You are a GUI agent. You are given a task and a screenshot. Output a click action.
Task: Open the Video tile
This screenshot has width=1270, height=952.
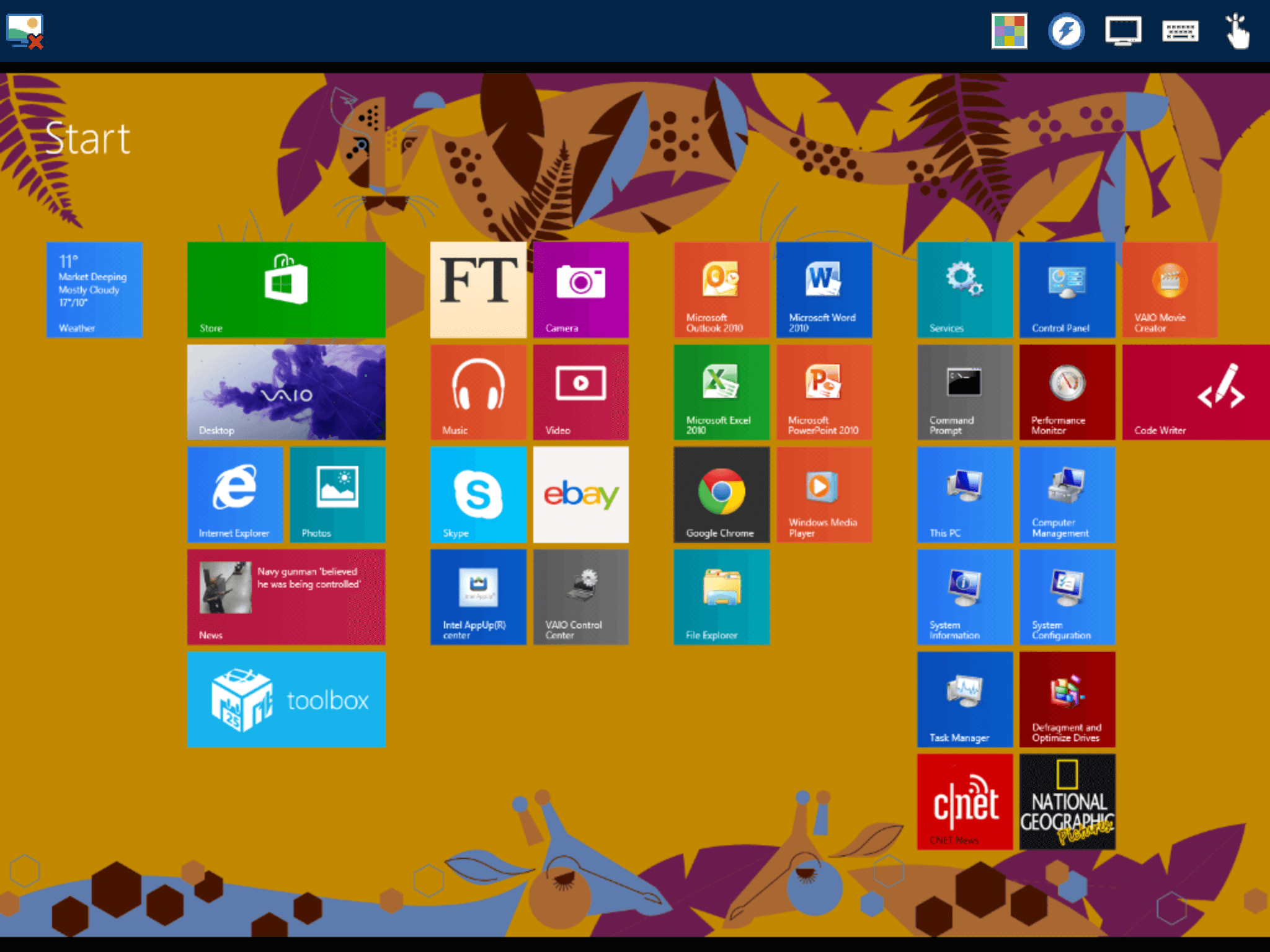[581, 392]
